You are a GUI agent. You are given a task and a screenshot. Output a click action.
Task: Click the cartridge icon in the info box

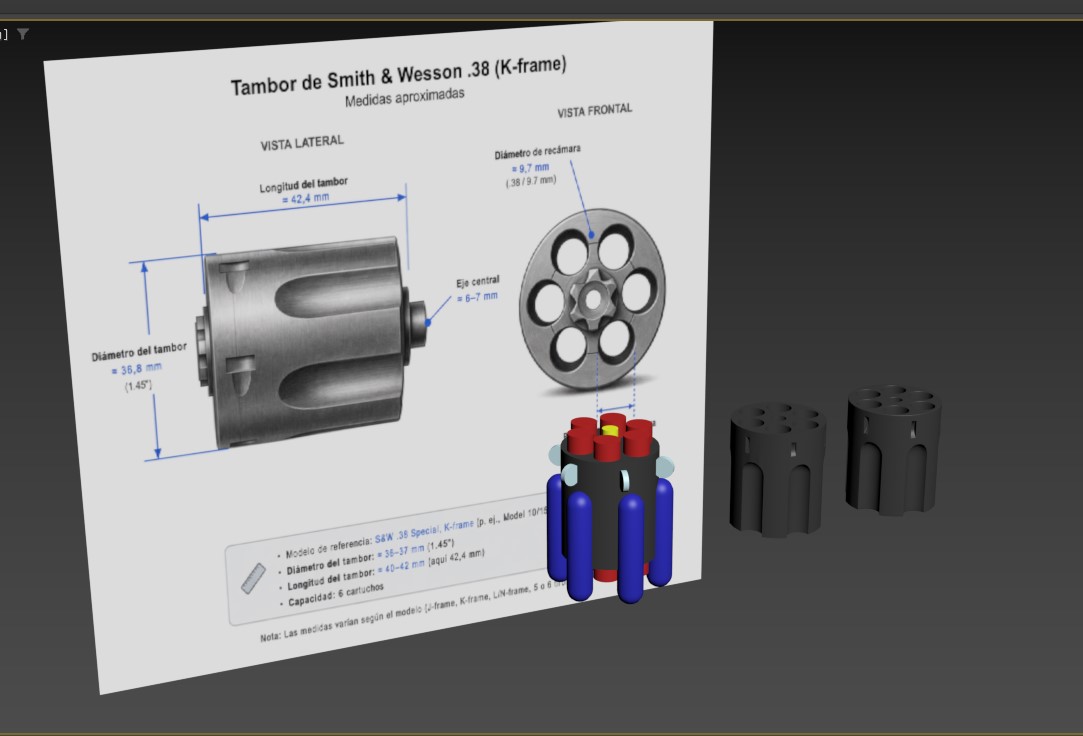coord(254,578)
